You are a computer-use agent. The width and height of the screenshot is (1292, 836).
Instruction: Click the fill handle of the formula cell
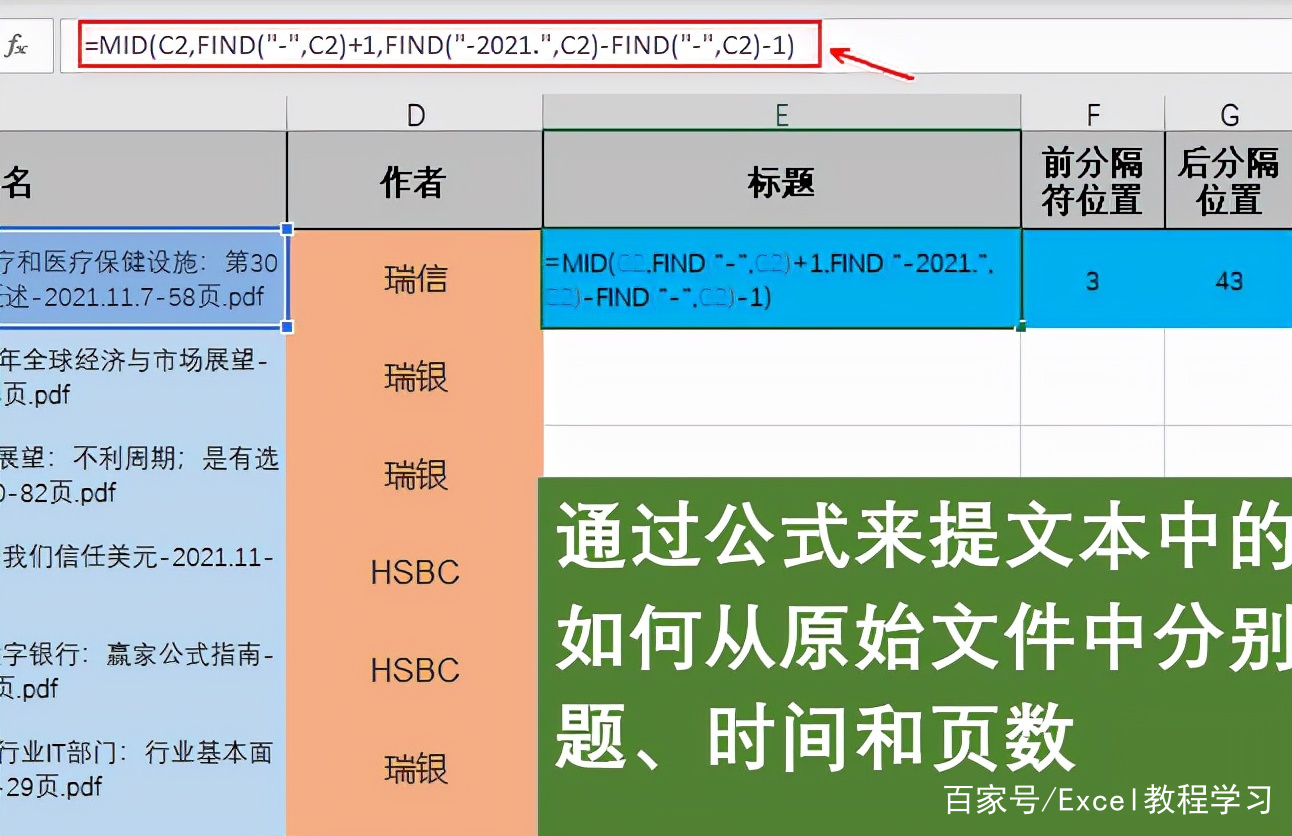tap(1021, 327)
